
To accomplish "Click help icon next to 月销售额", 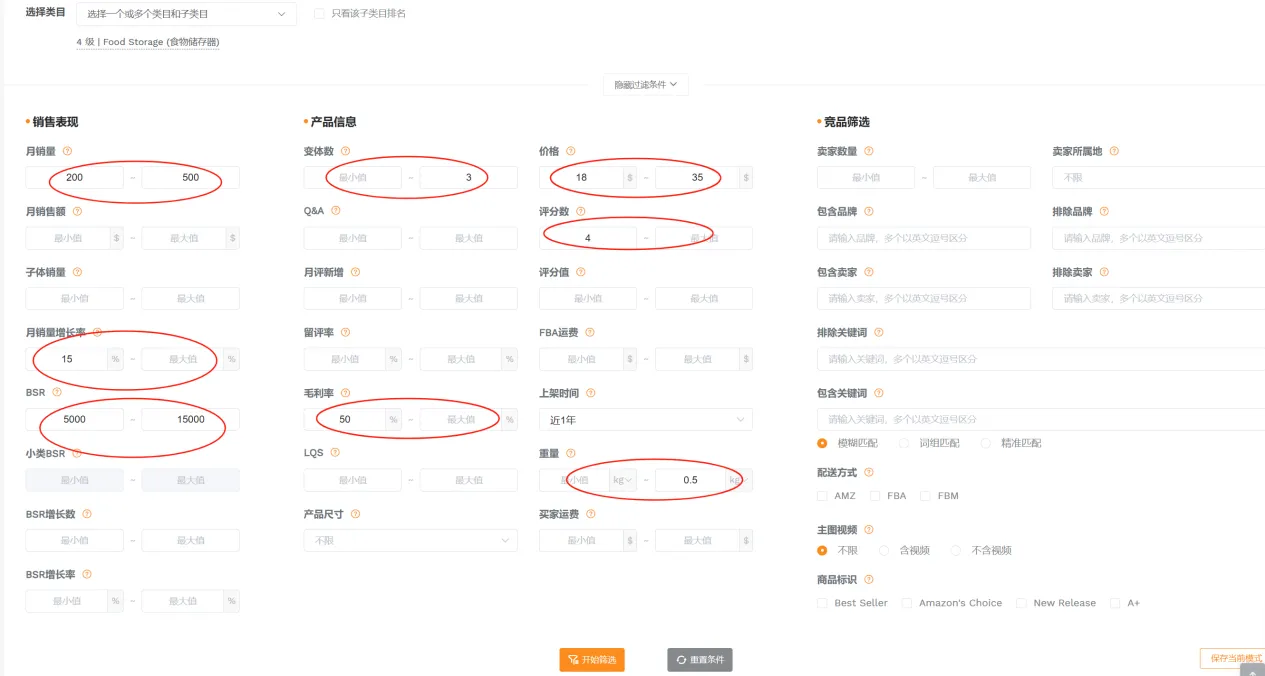I will [x=77, y=211].
